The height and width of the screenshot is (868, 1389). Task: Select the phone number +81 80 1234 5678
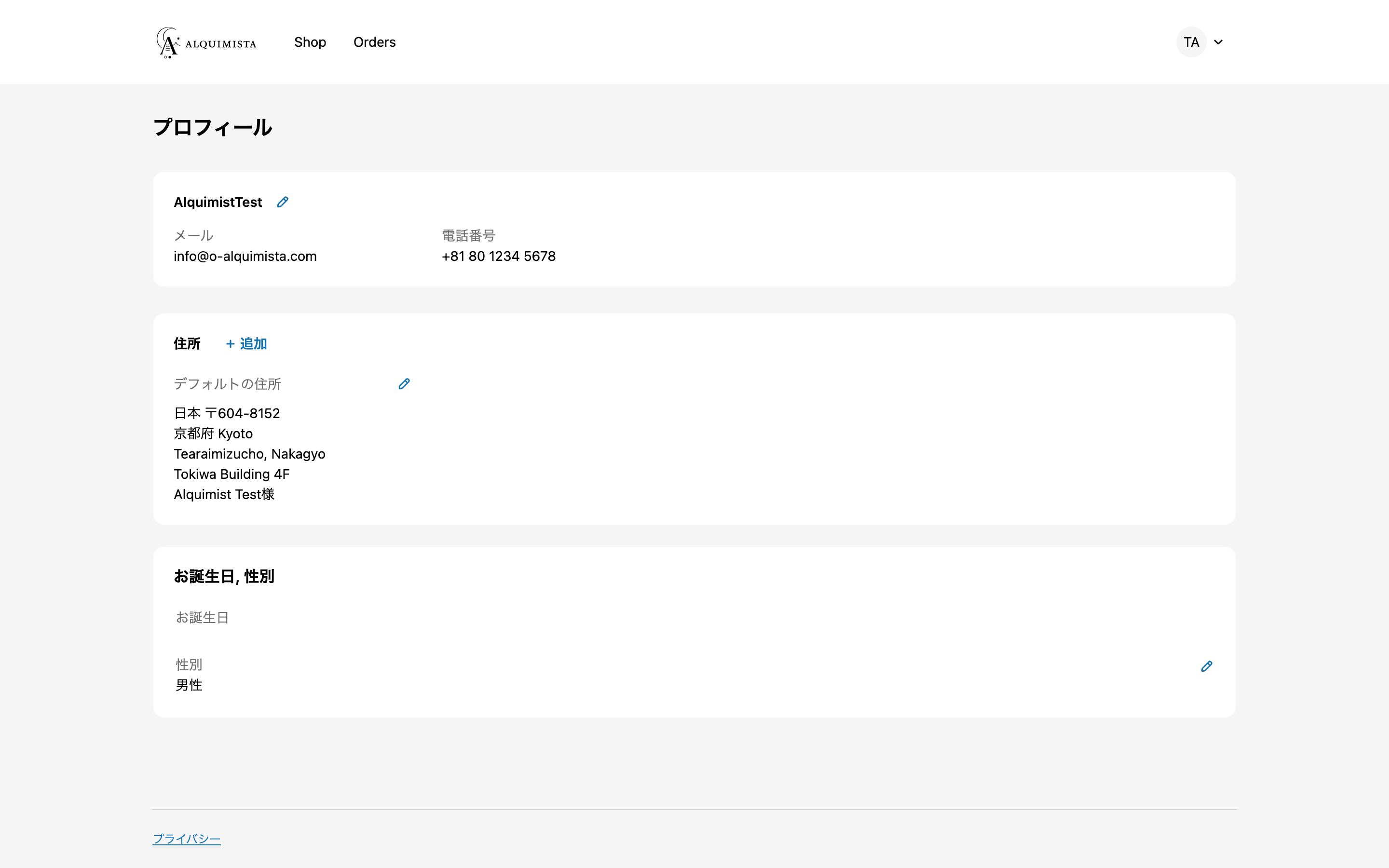(x=498, y=256)
